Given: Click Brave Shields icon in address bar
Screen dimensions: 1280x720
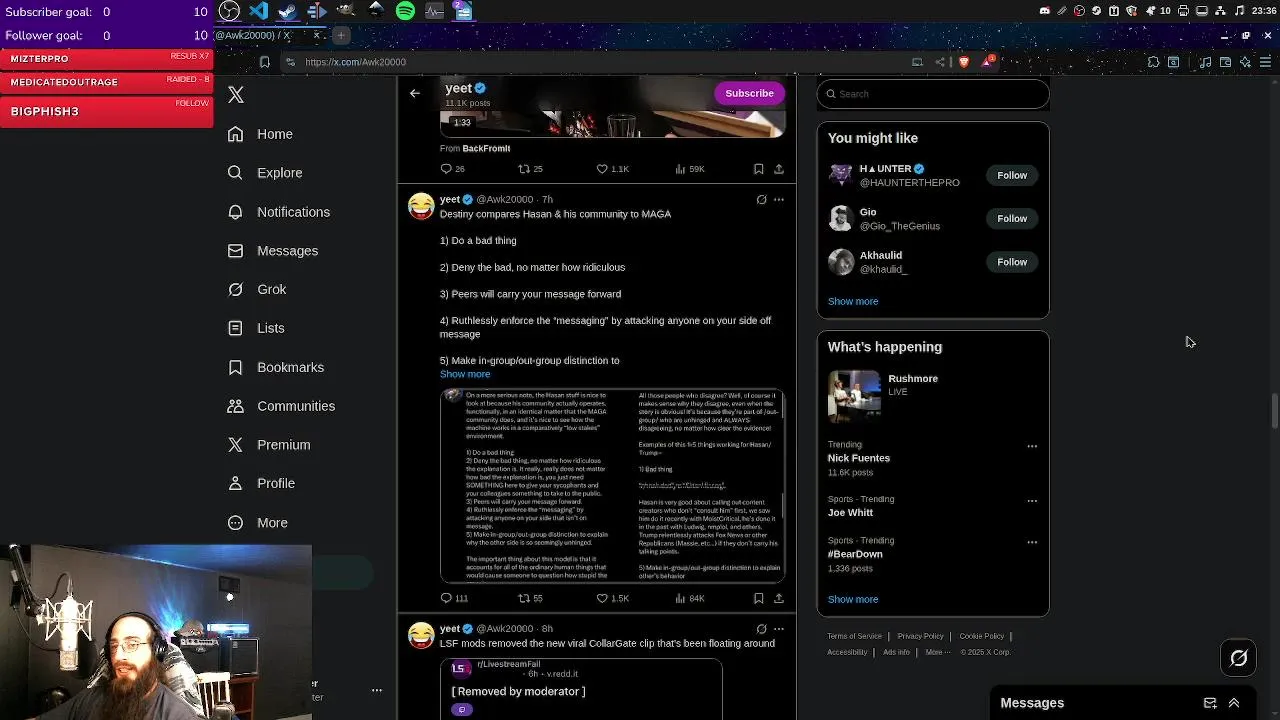Looking at the screenshot, I should 964,62.
